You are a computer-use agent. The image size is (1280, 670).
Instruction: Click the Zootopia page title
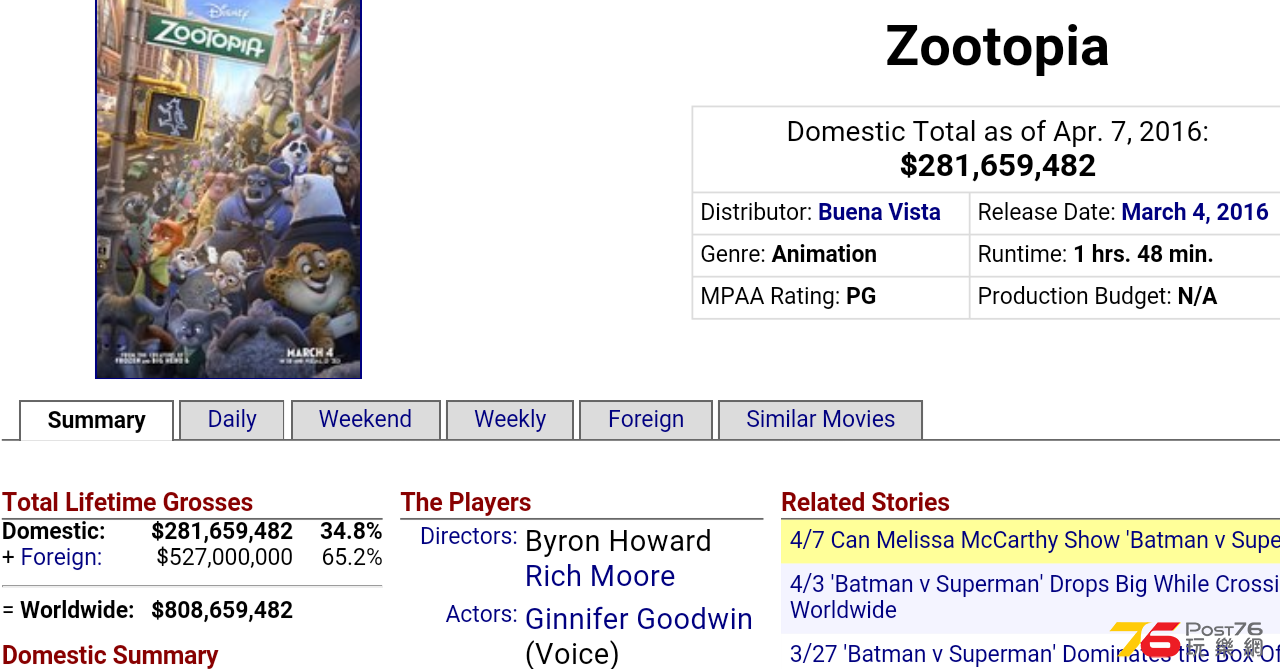(997, 47)
